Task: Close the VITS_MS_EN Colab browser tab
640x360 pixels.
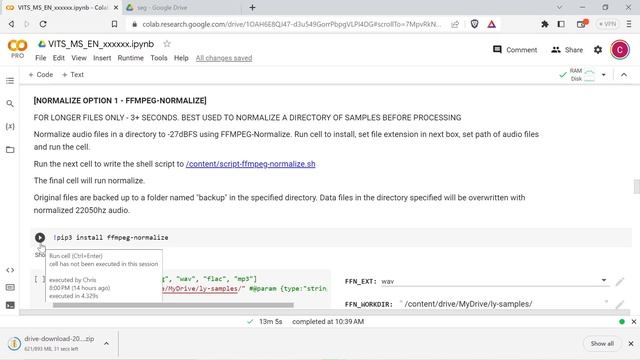Action: [116, 7]
